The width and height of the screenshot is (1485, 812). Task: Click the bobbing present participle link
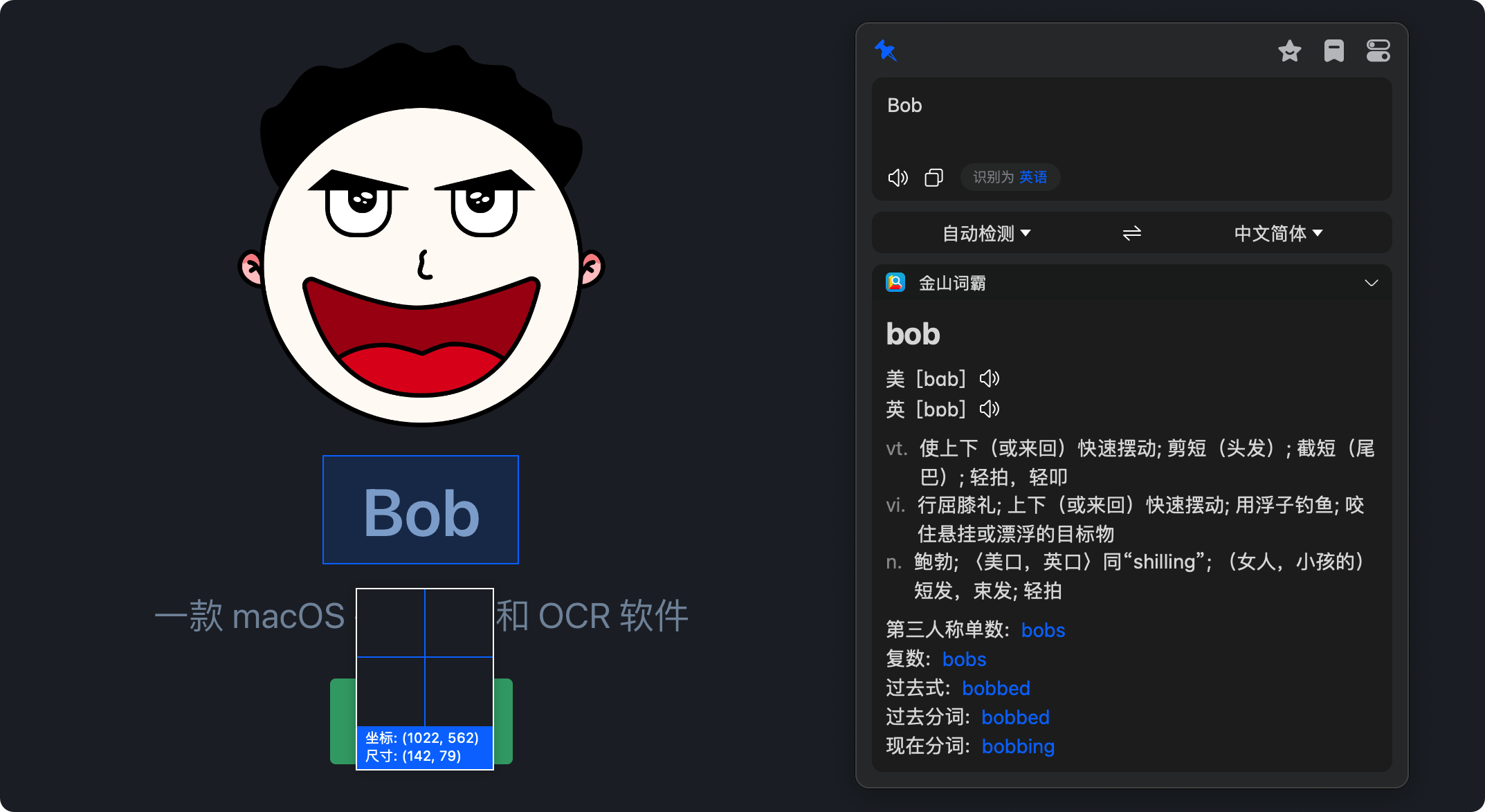tap(1018, 746)
